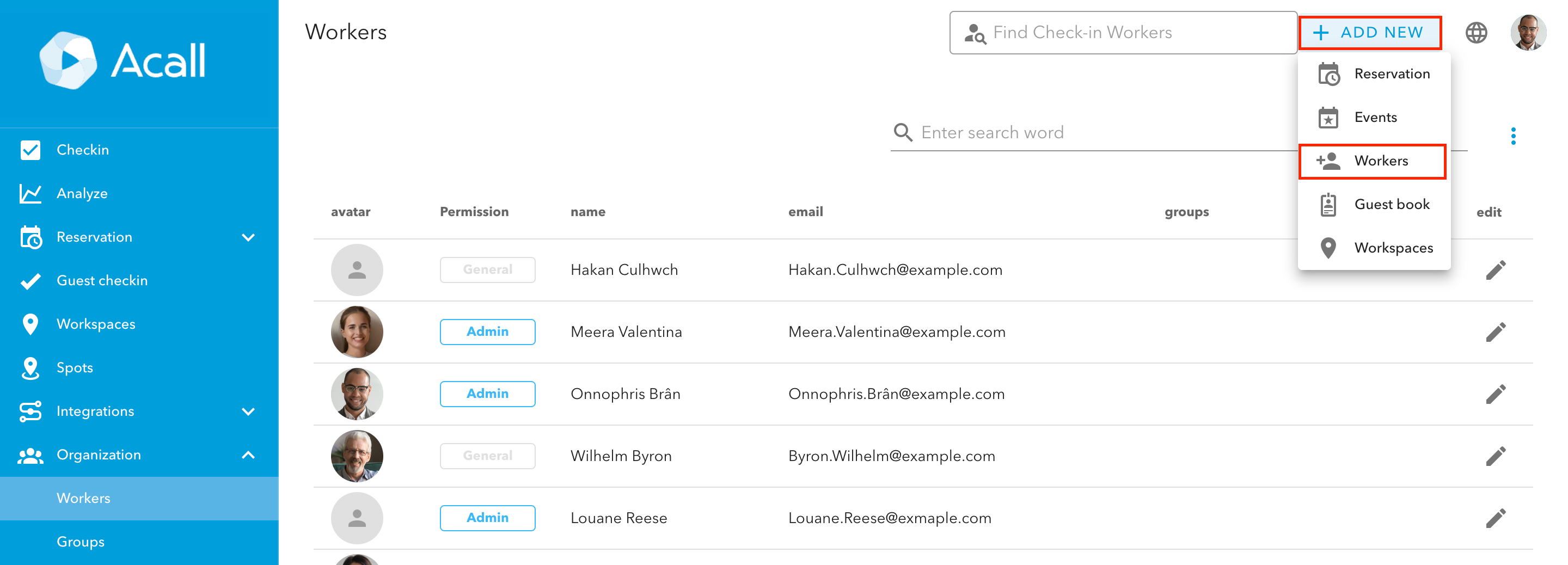Screen dimensions: 1568x565
Task: Click the Acall logo
Action: 123,61
